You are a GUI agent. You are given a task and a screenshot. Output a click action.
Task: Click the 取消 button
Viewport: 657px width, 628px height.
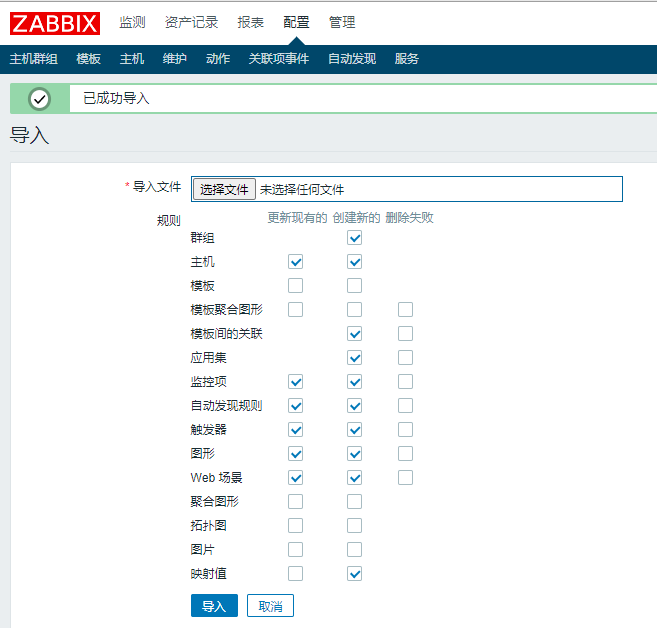270,605
